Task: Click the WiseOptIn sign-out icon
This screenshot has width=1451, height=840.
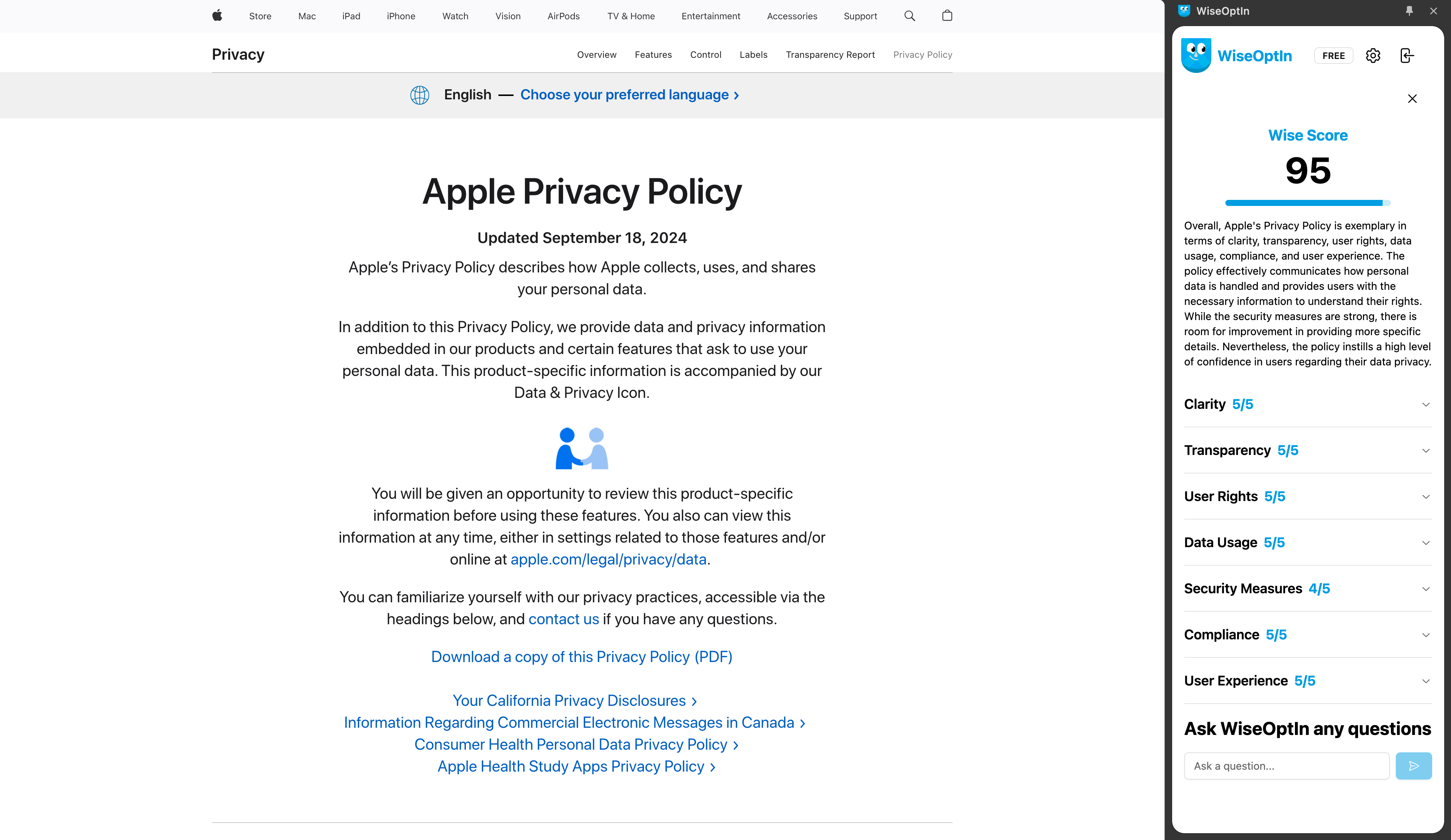Action: [1407, 55]
